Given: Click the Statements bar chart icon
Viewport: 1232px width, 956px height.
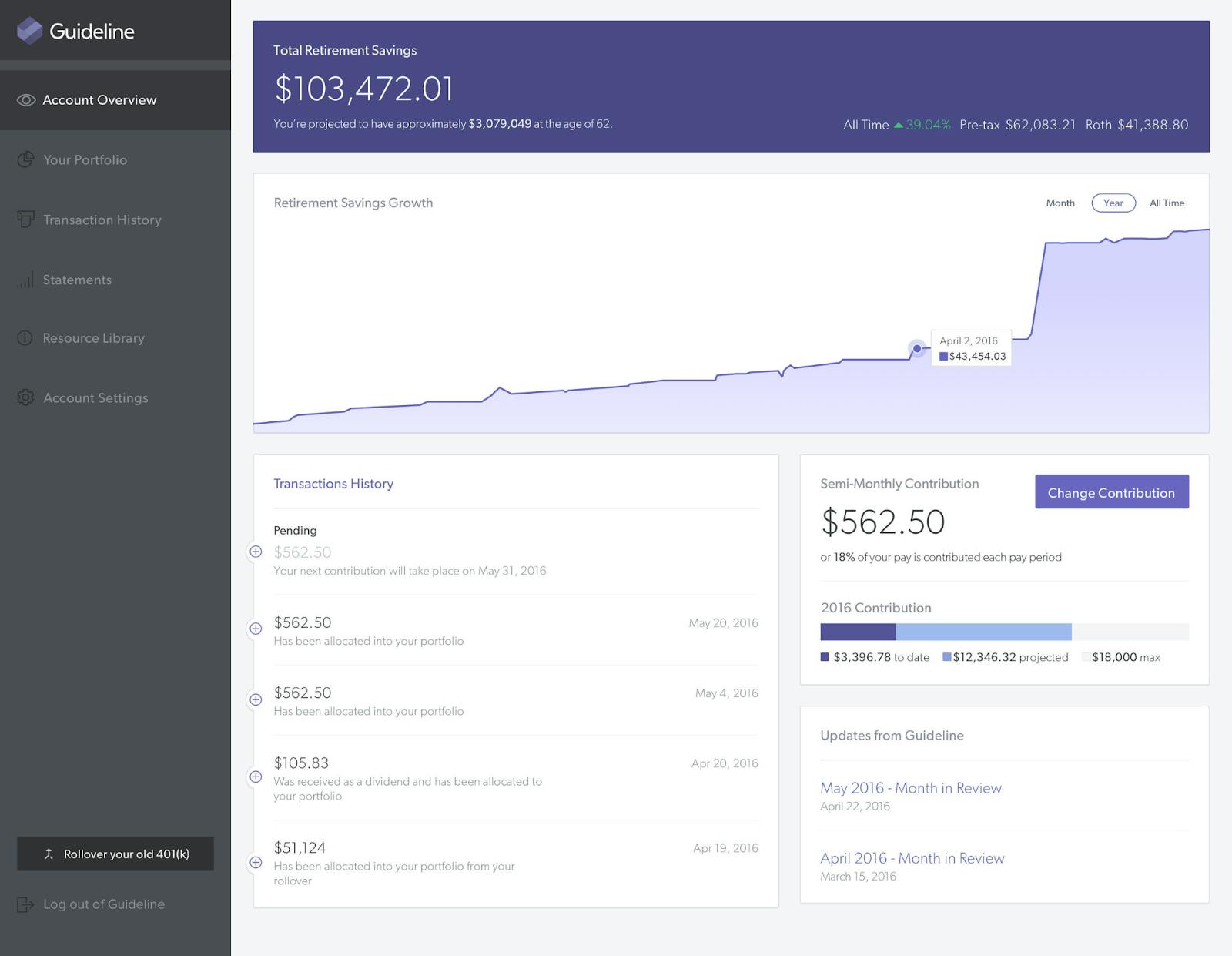Looking at the screenshot, I should [x=25, y=280].
